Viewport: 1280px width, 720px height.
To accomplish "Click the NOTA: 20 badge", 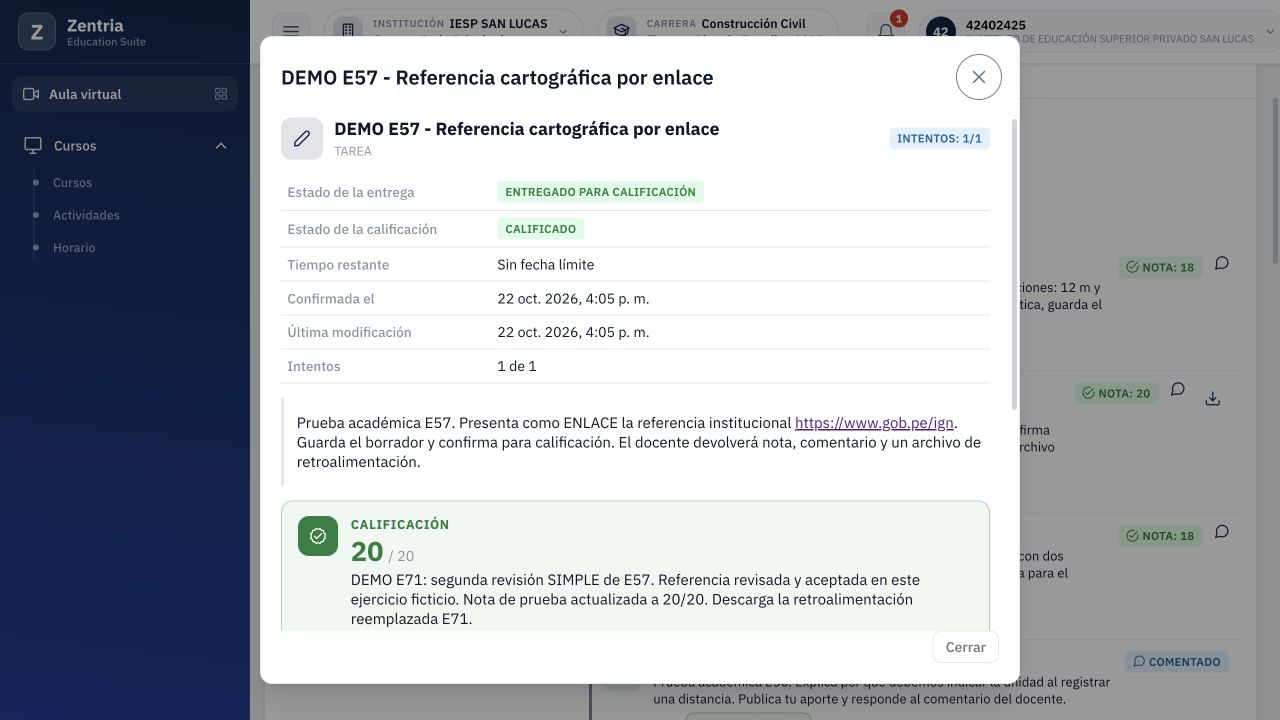I will click(1116, 393).
